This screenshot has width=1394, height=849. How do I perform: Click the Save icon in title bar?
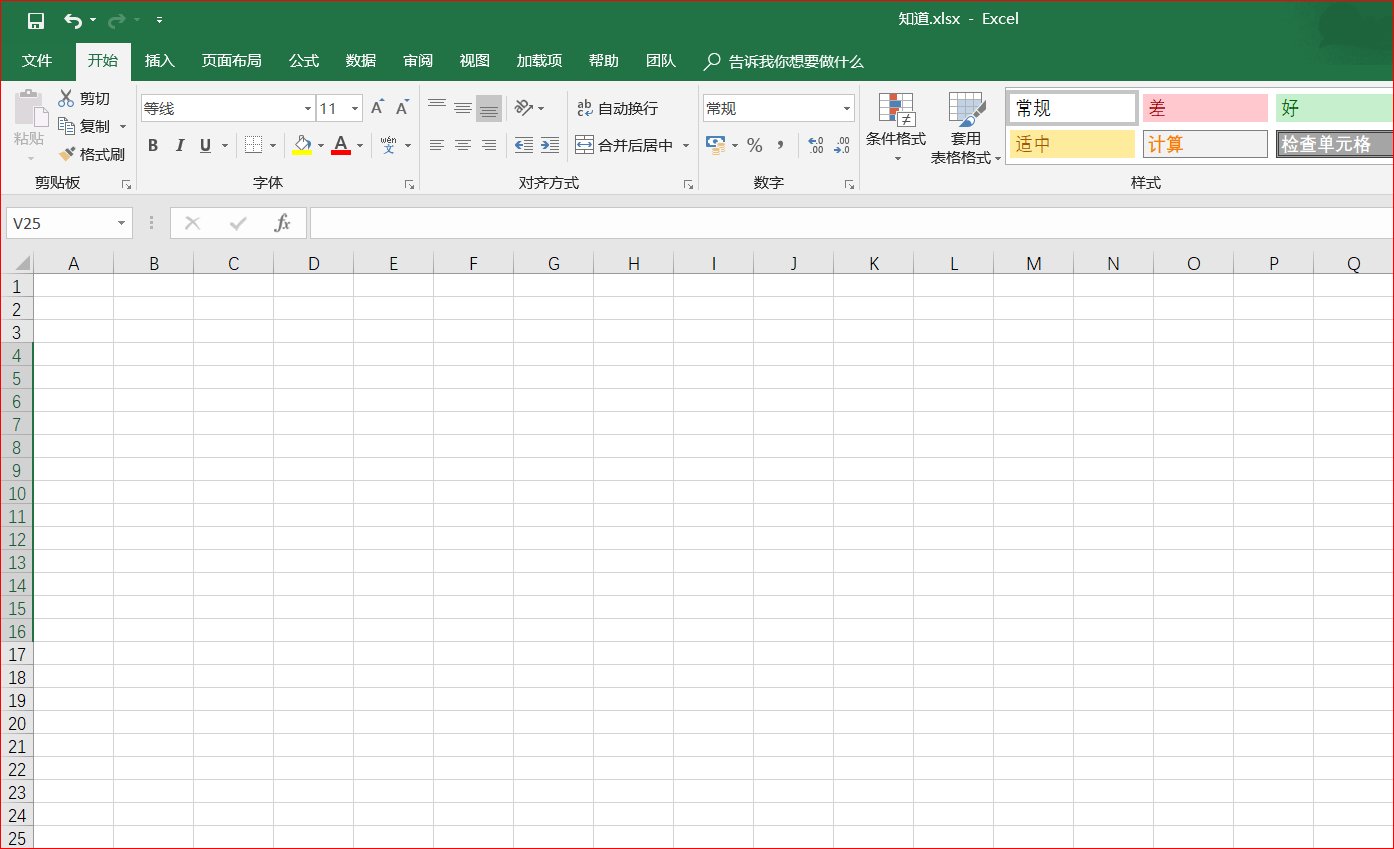click(x=36, y=20)
